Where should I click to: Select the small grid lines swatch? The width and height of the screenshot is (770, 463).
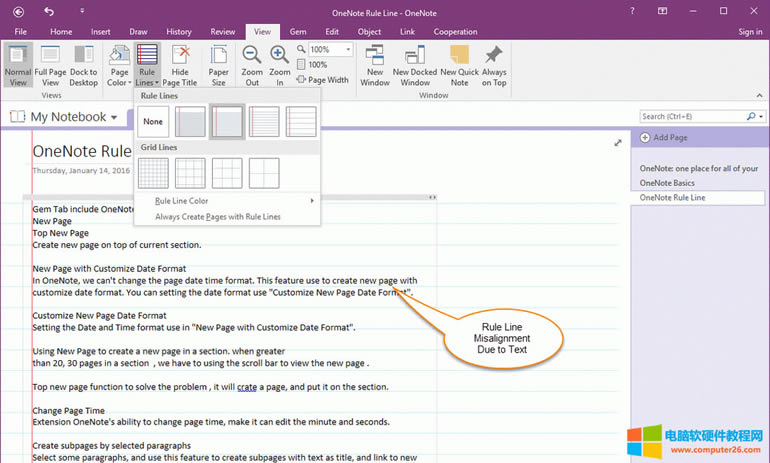(153, 173)
